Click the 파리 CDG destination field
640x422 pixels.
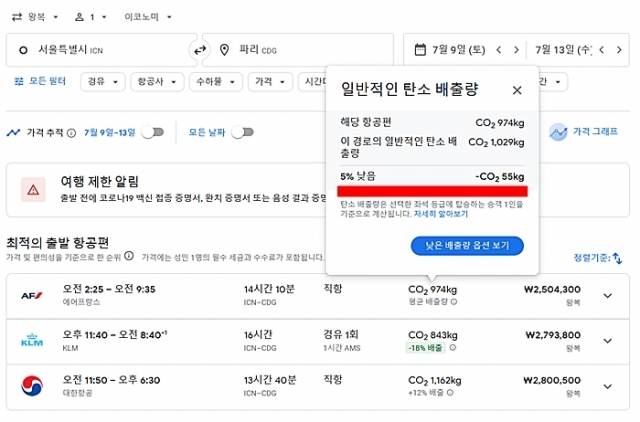tap(298, 50)
